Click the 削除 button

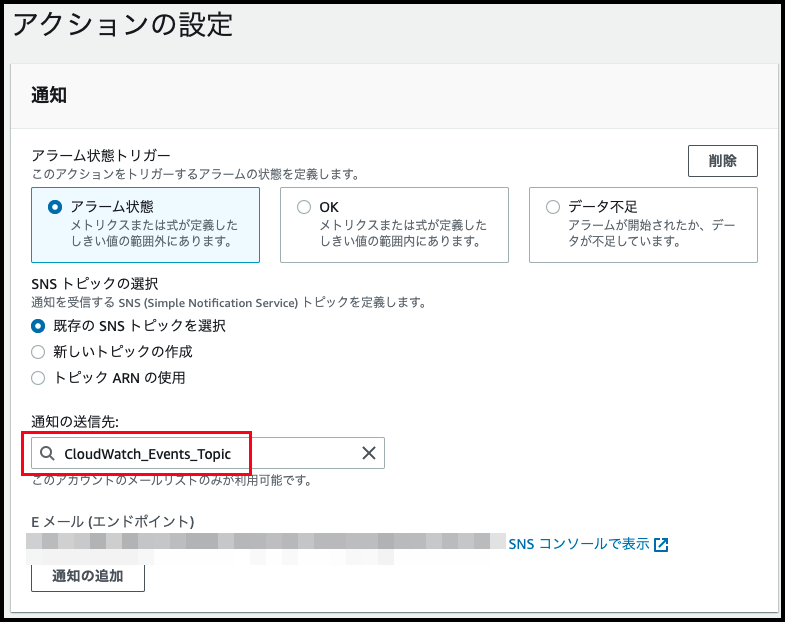point(722,161)
